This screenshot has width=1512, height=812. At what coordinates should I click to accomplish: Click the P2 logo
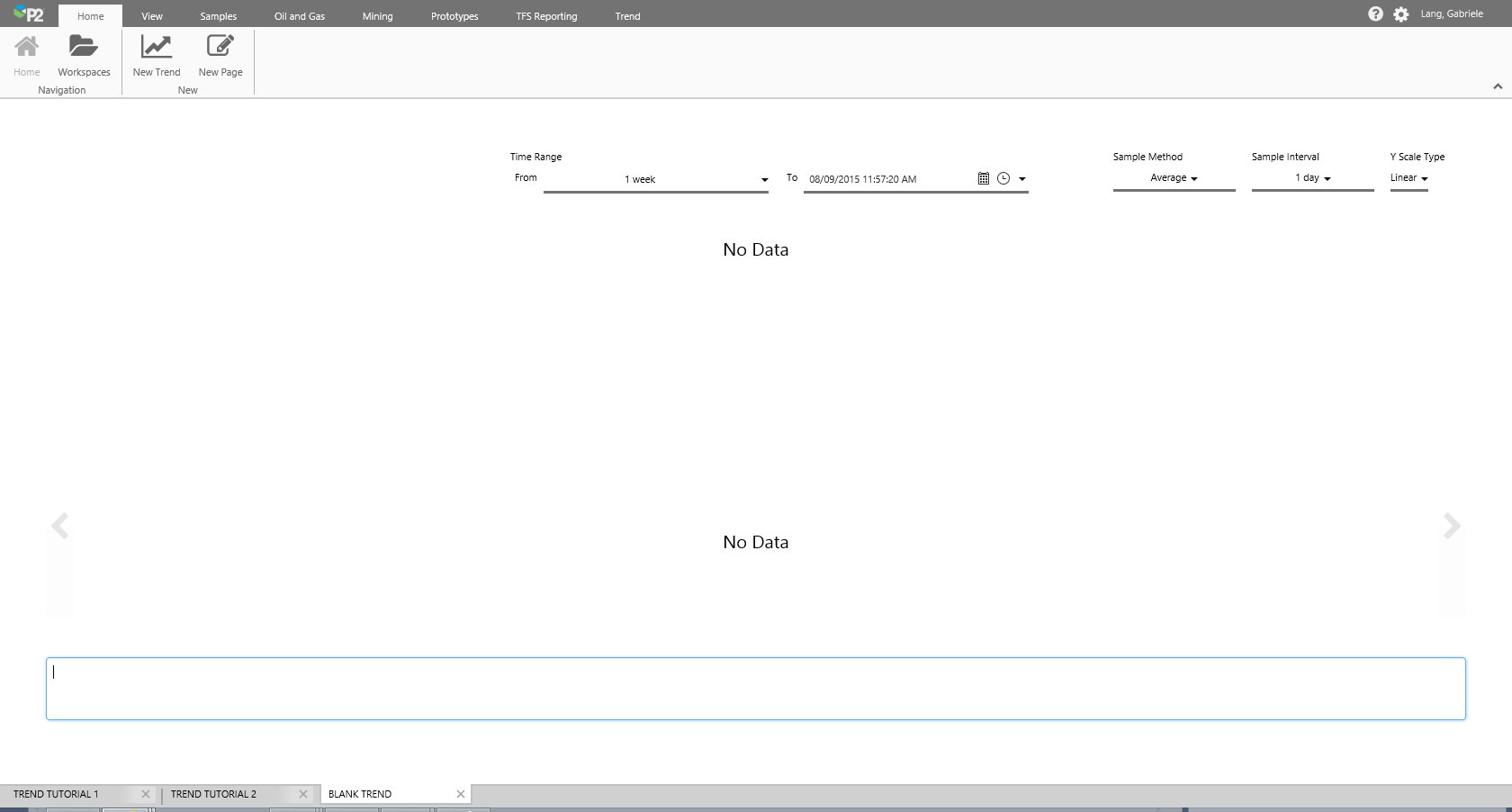(29, 14)
